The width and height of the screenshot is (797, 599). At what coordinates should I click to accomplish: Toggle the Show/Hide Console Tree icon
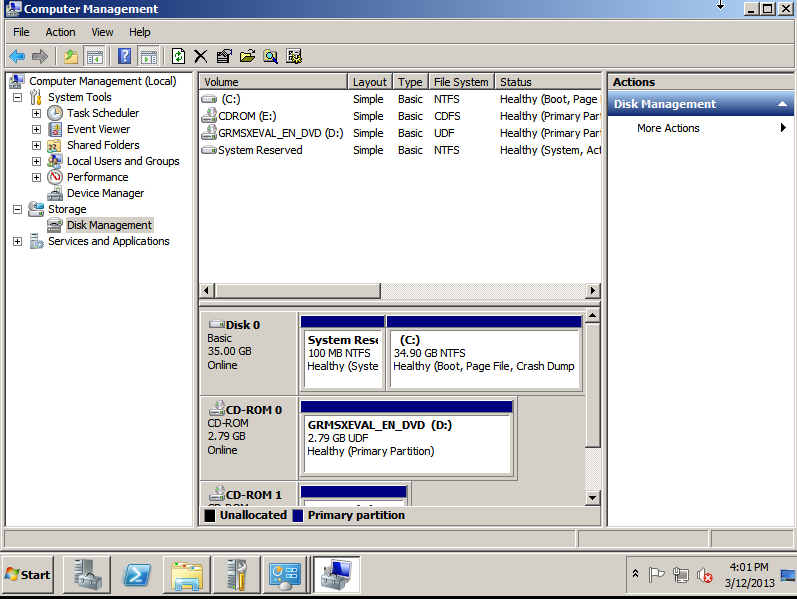click(x=95, y=56)
